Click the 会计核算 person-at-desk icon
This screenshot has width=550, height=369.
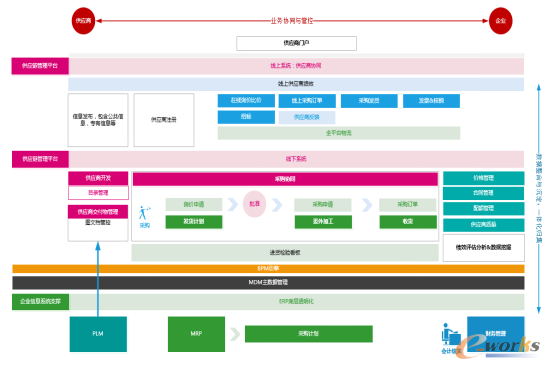(451, 334)
